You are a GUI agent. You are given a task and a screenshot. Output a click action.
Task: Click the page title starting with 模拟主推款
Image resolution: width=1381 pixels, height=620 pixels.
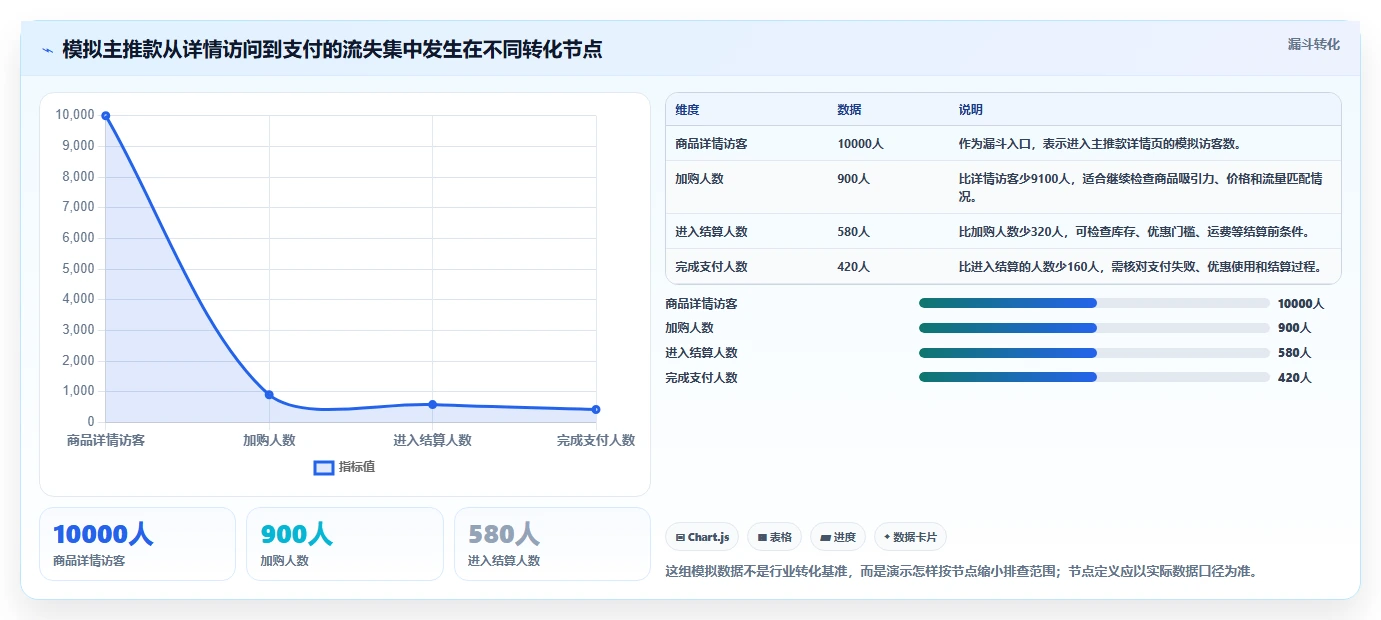(332, 49)
